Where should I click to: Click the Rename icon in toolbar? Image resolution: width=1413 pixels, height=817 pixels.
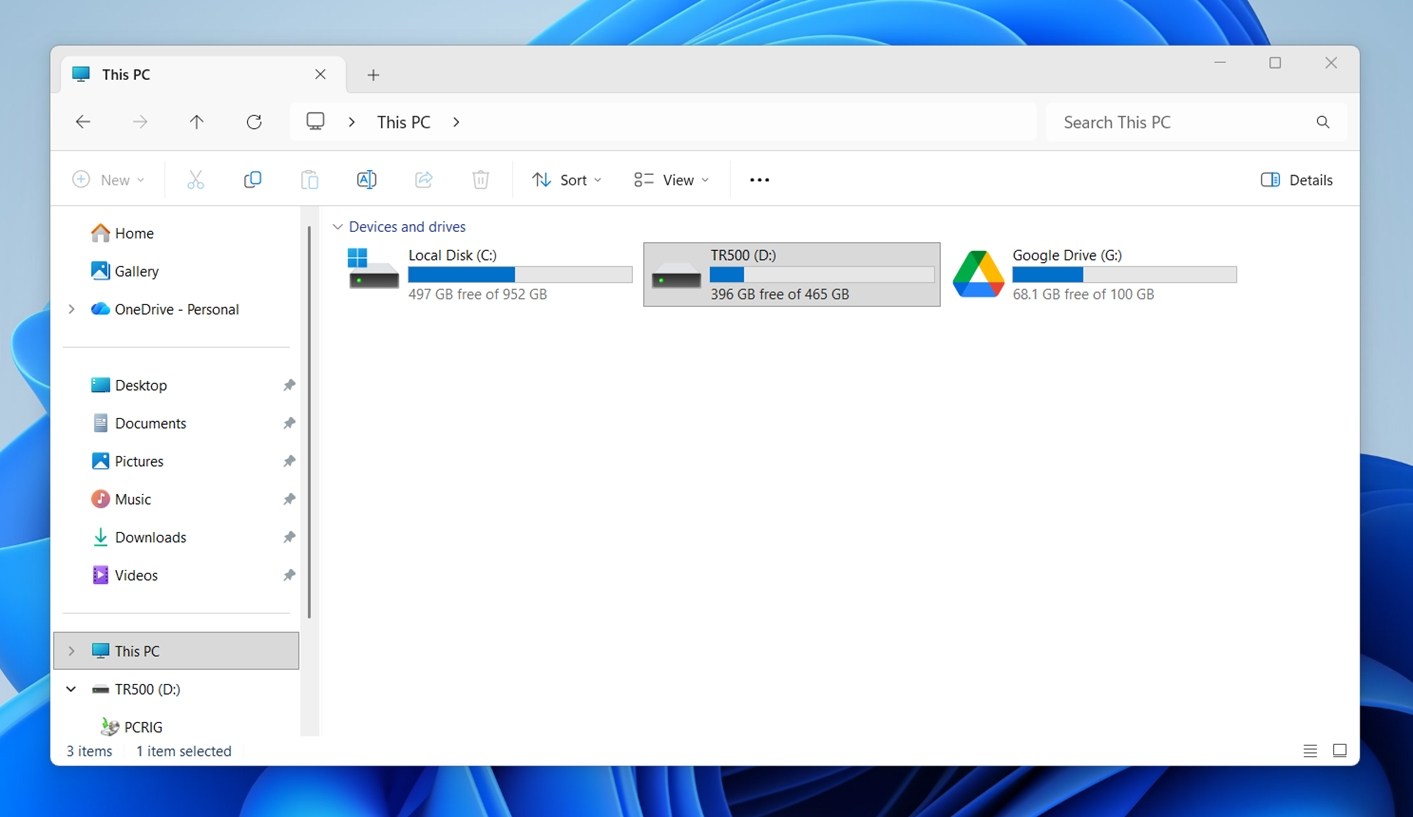click(366, 180)
